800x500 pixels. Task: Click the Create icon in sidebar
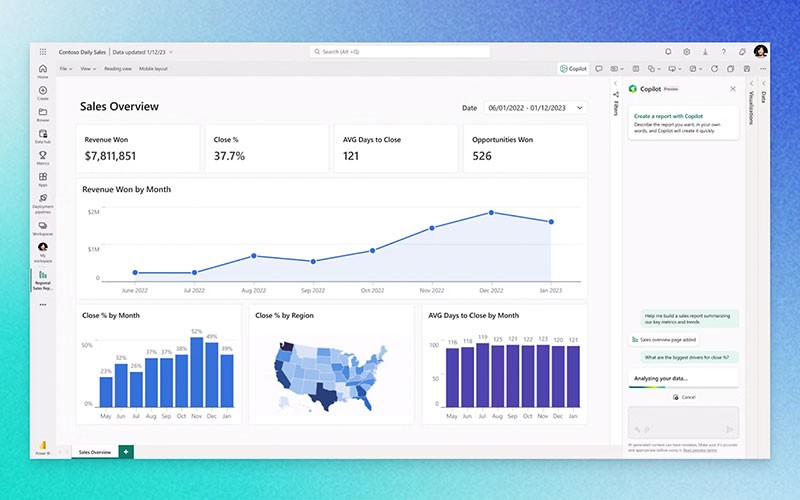point(43,92)
